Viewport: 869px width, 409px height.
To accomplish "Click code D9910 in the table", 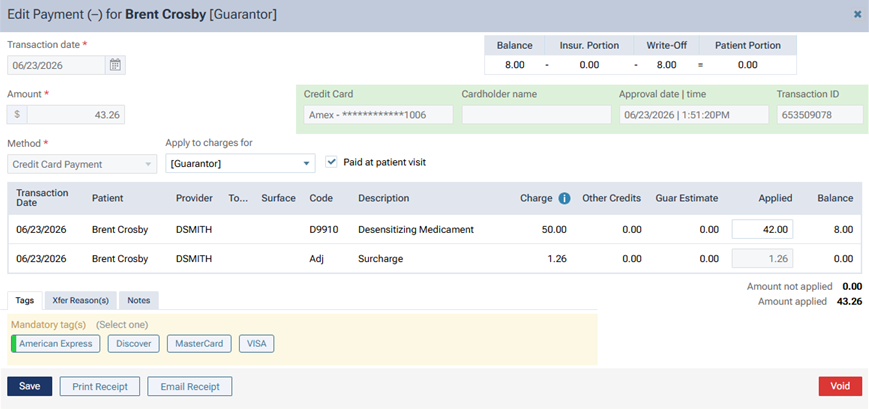I will click(x=324, y=229).
